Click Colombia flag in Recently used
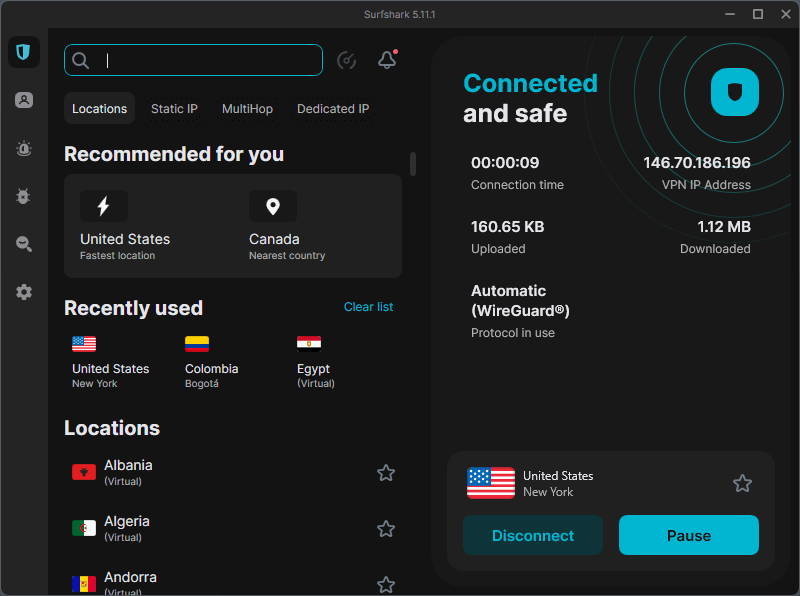The width and height of the screenshot is (800, 596). click(197, 344)
